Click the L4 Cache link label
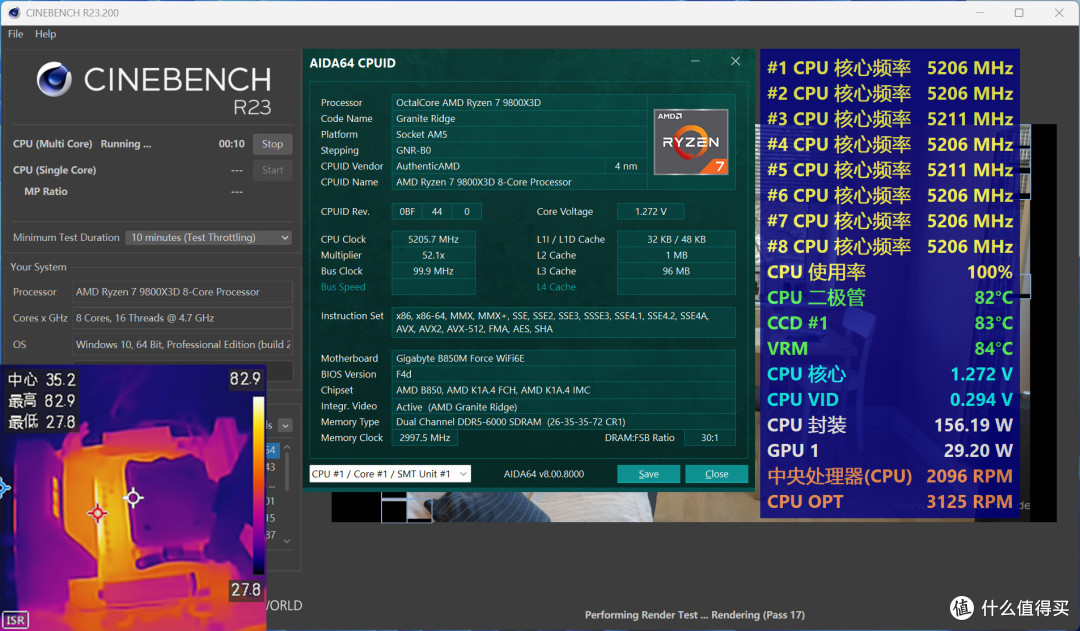 (x=556, y=287)
